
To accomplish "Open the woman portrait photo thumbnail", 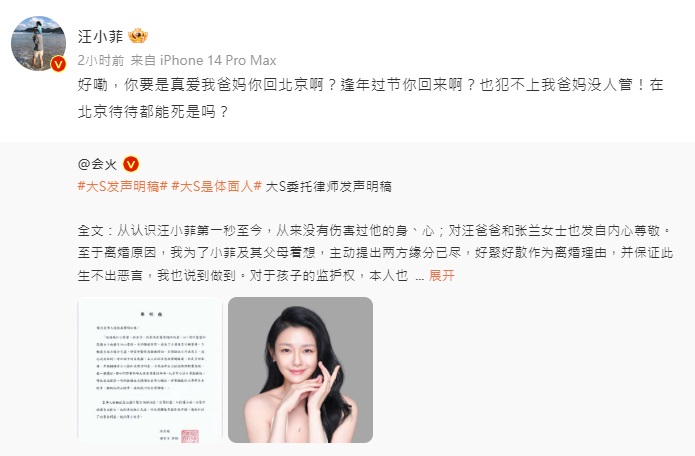I will point(301,370).
